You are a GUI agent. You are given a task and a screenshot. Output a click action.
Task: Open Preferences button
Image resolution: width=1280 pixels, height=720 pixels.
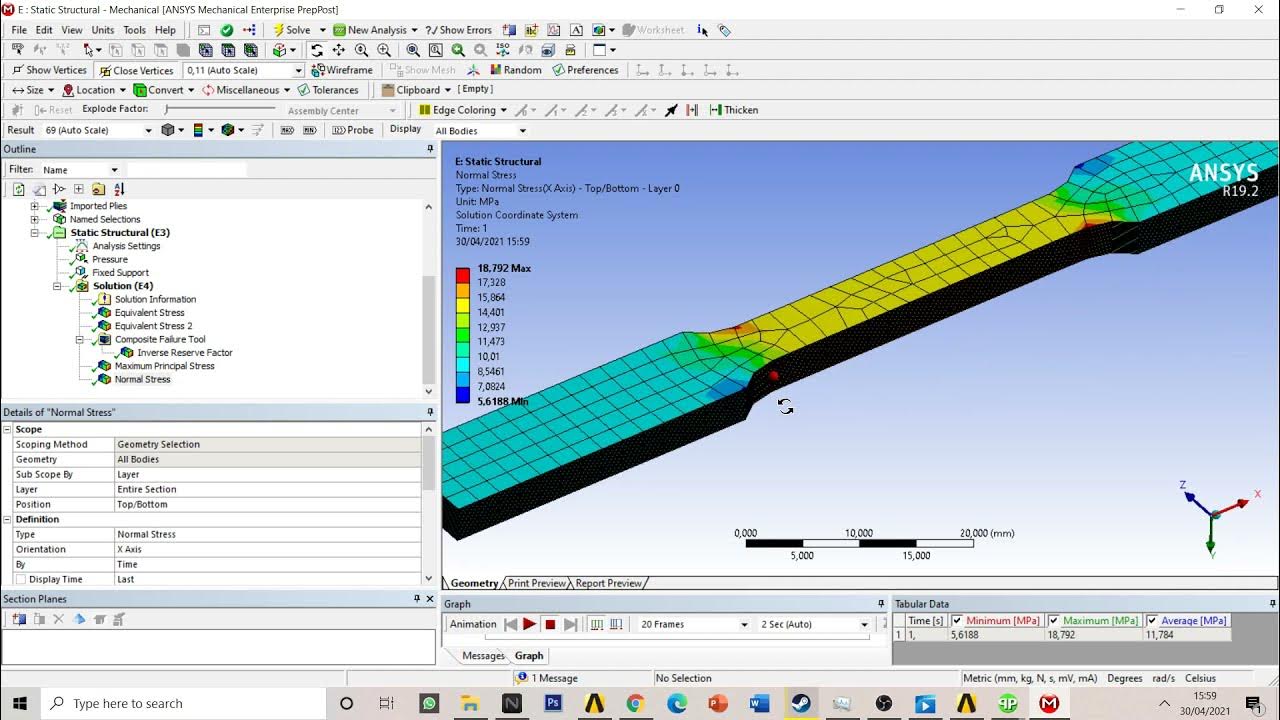[x=585, y=70]
